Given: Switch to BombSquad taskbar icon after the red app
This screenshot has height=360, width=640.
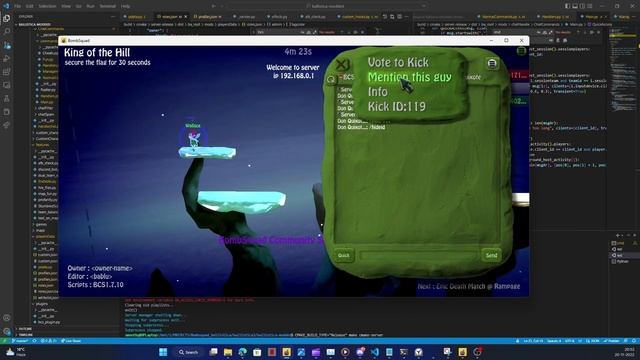Looking at the screenshot, I should [x=287, y=352].
